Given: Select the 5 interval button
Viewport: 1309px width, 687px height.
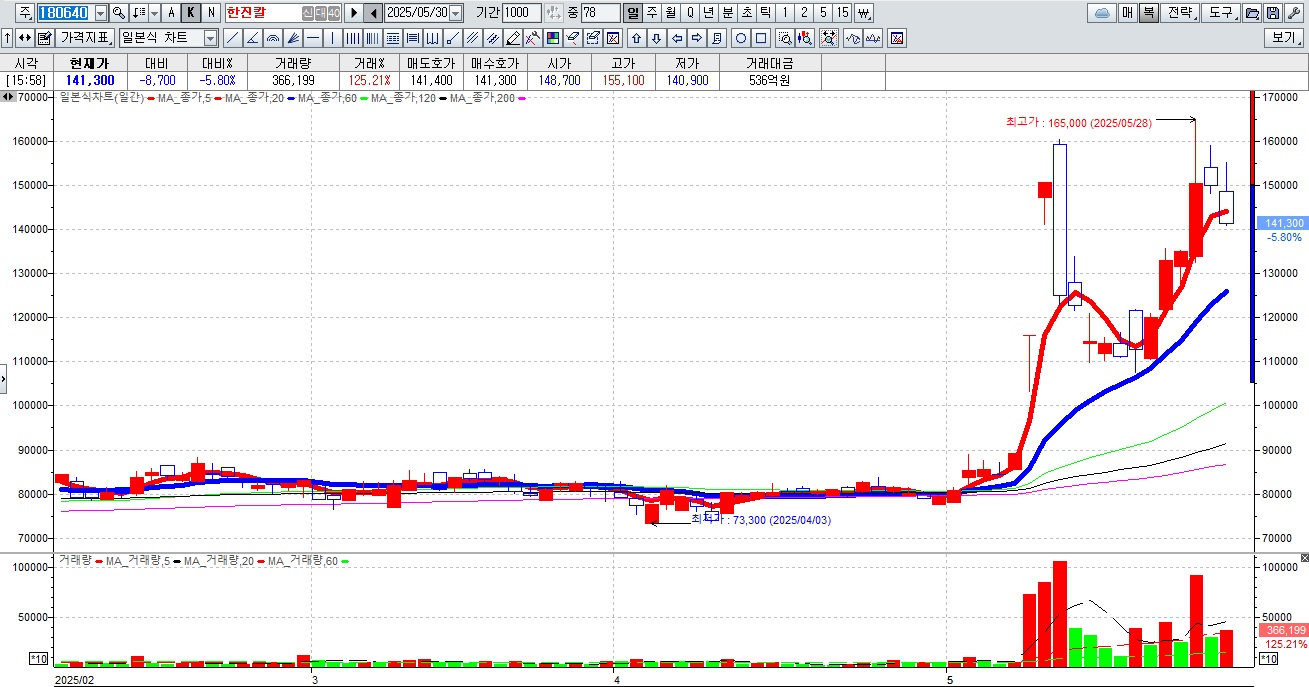Looking at the screenshot, I should 823,13.
